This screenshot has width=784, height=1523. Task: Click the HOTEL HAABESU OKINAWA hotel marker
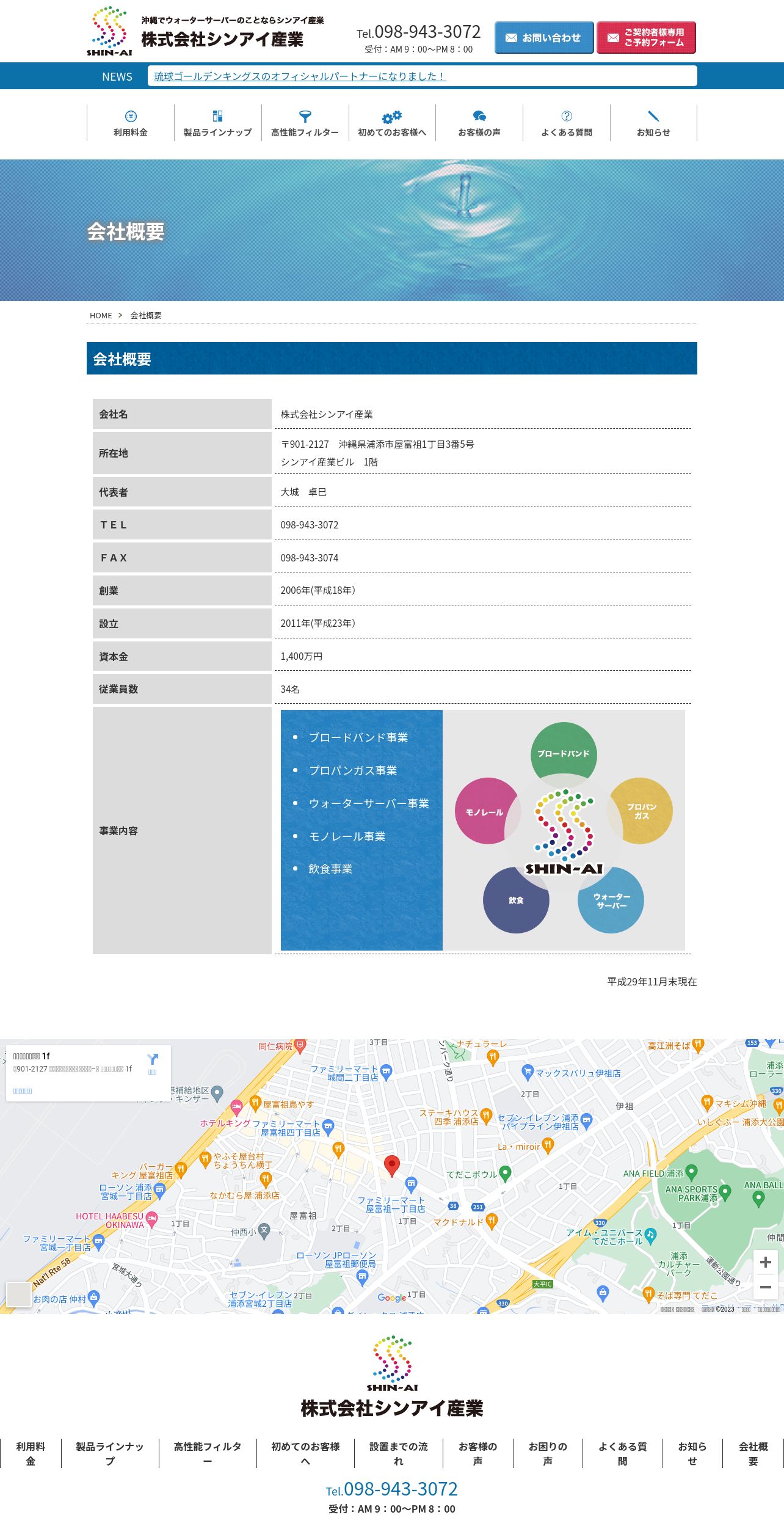pos(152,1219)
